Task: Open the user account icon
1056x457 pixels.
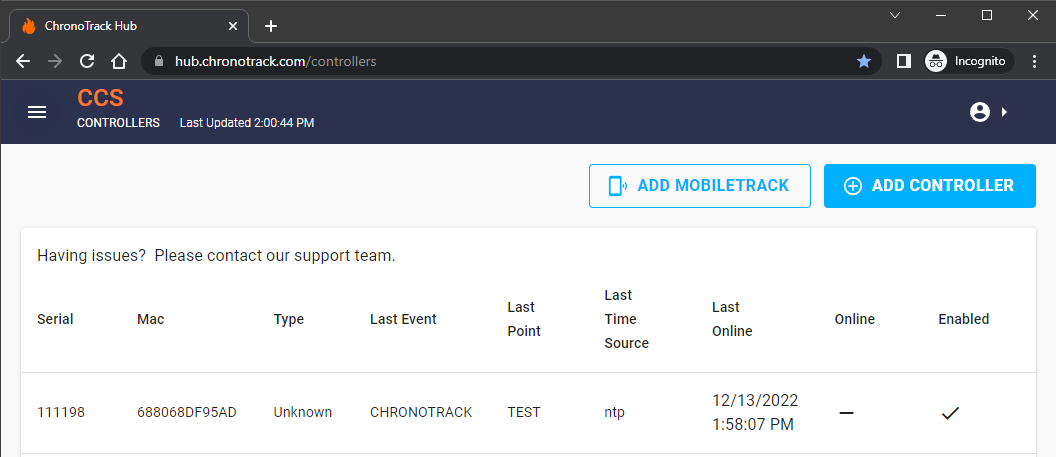Action: (979, 112)
